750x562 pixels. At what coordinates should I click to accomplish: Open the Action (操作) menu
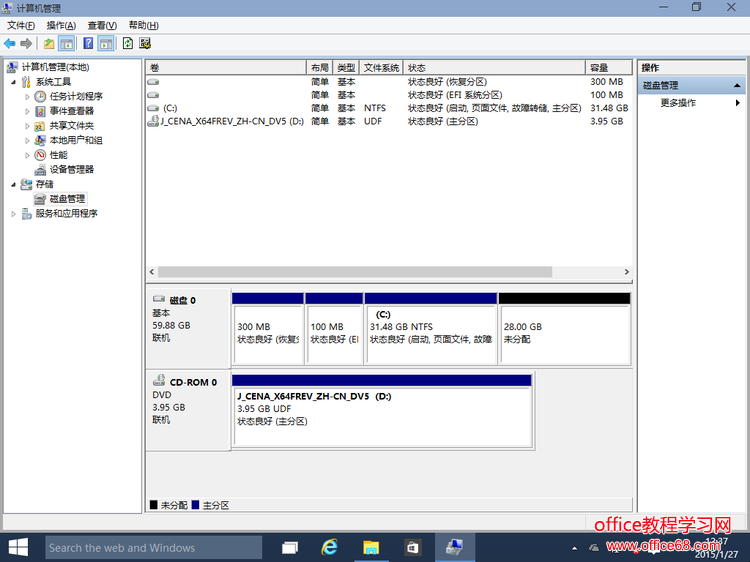point(61,25)
